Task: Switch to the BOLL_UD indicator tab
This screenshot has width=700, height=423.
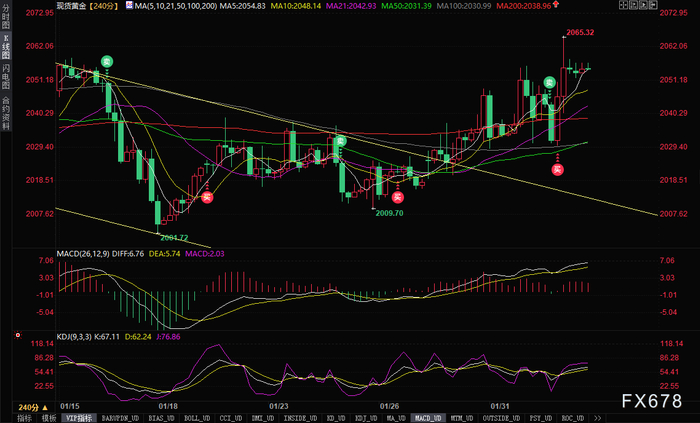Action: 197,418
